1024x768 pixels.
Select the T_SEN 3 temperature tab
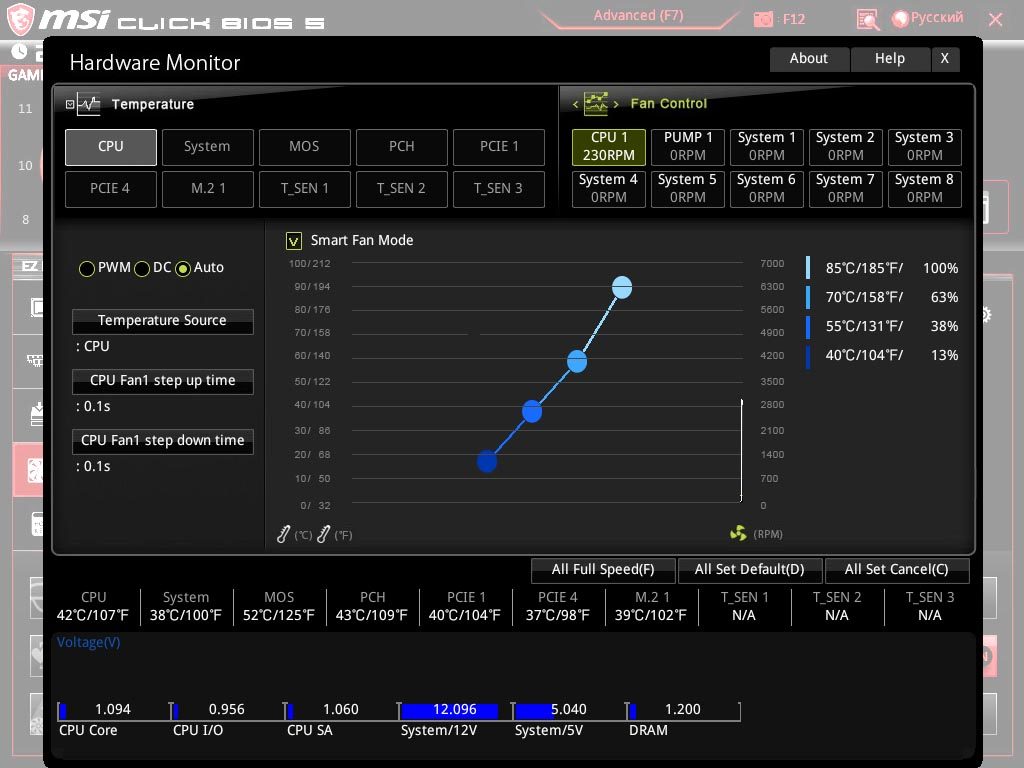pyautogui.click(x=499, y=189)
